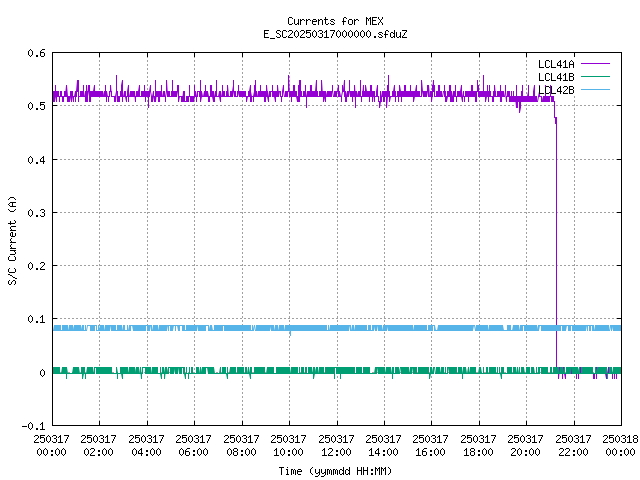Click the y-axis tick value 0.3
The height and width of the screenshot is (480, 640).
pos(36,213)
